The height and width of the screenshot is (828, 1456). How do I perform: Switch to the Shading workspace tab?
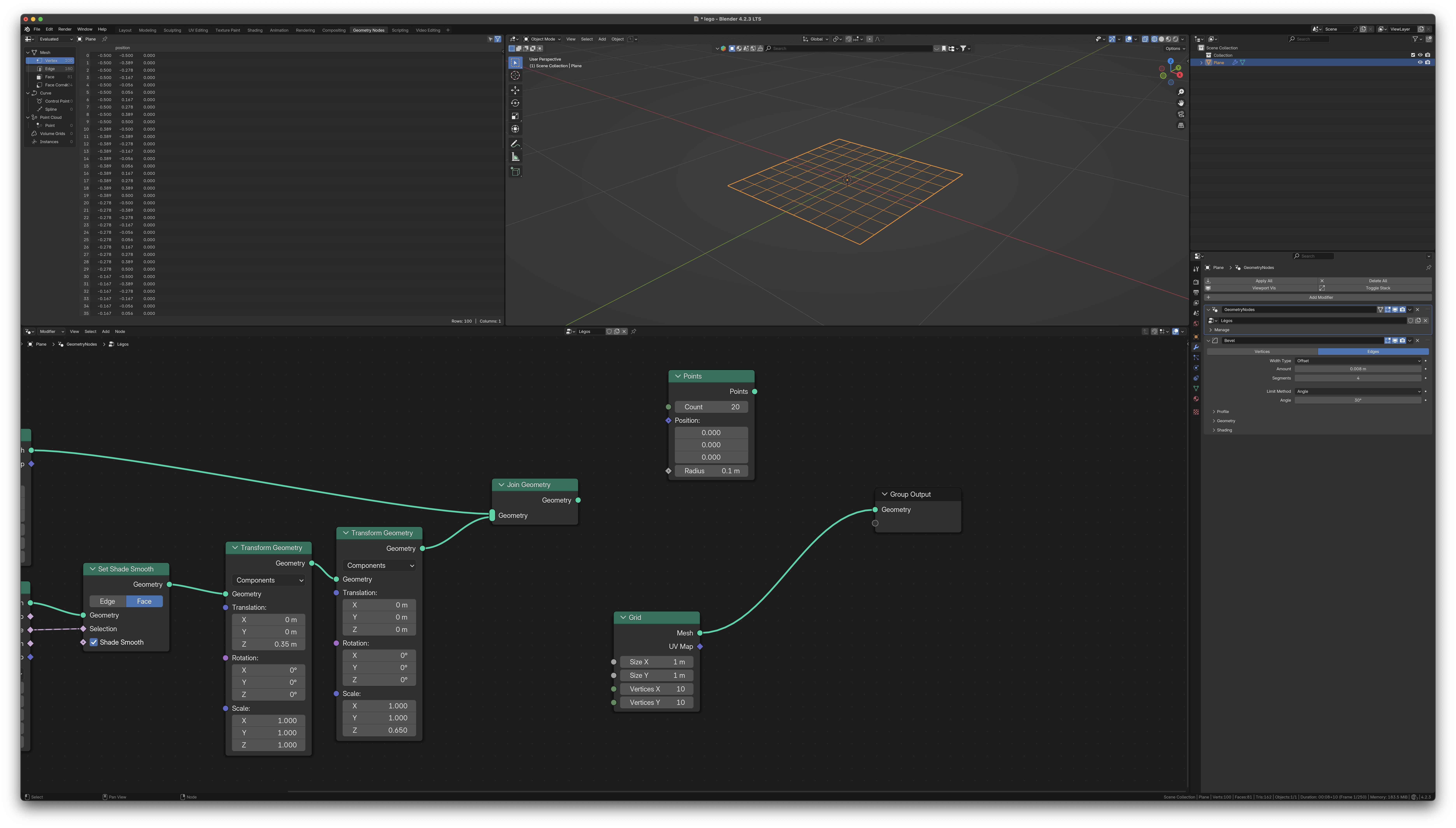(255, 30)
